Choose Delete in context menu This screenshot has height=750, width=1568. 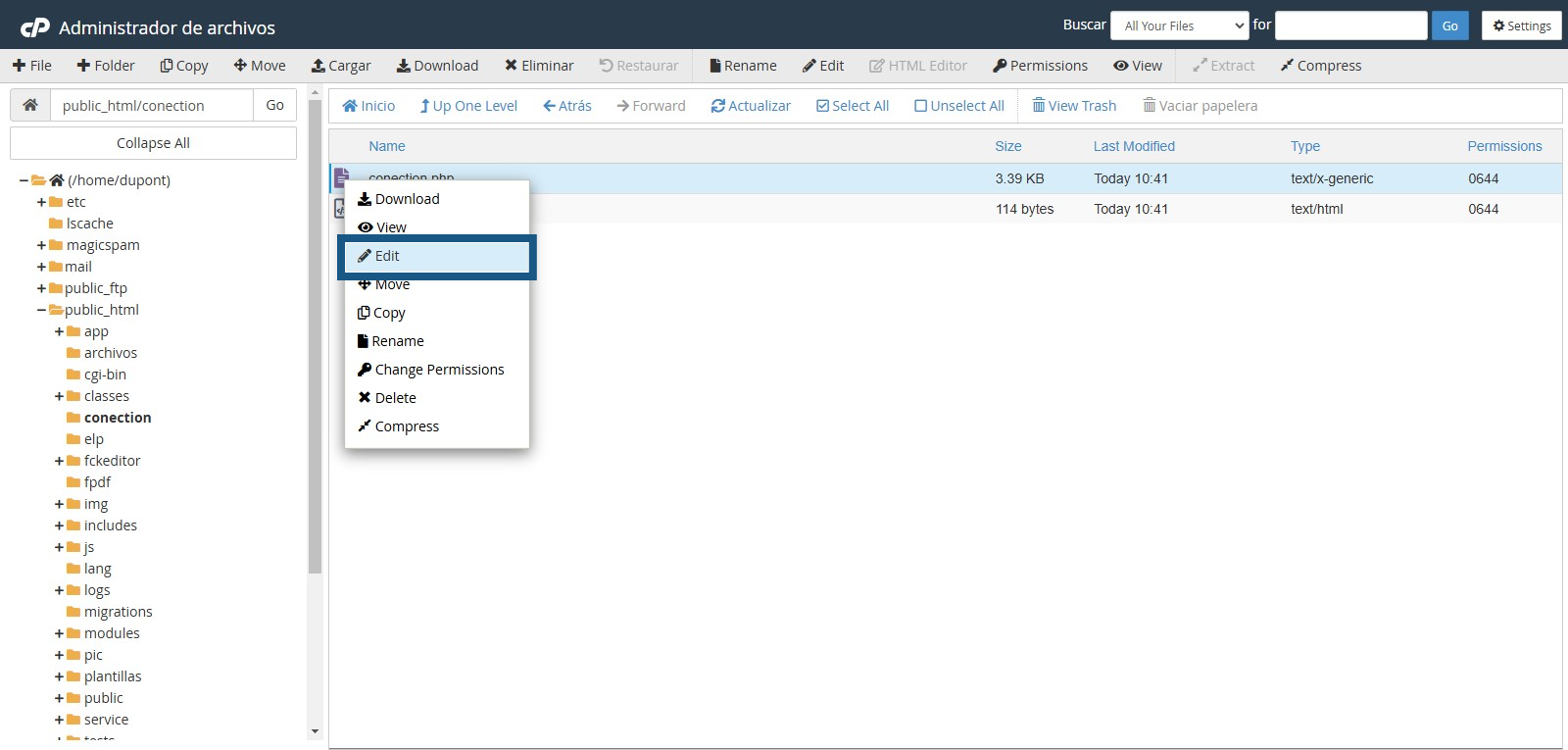pyautogui.click(x=436, y=398)
